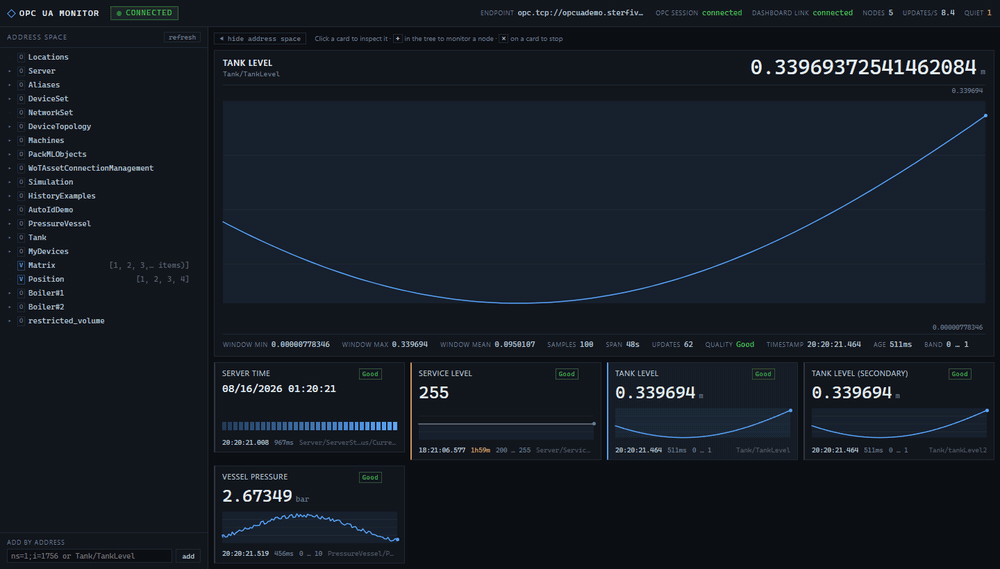Click the small Tank Level card sparkline

tap(703, 424)
